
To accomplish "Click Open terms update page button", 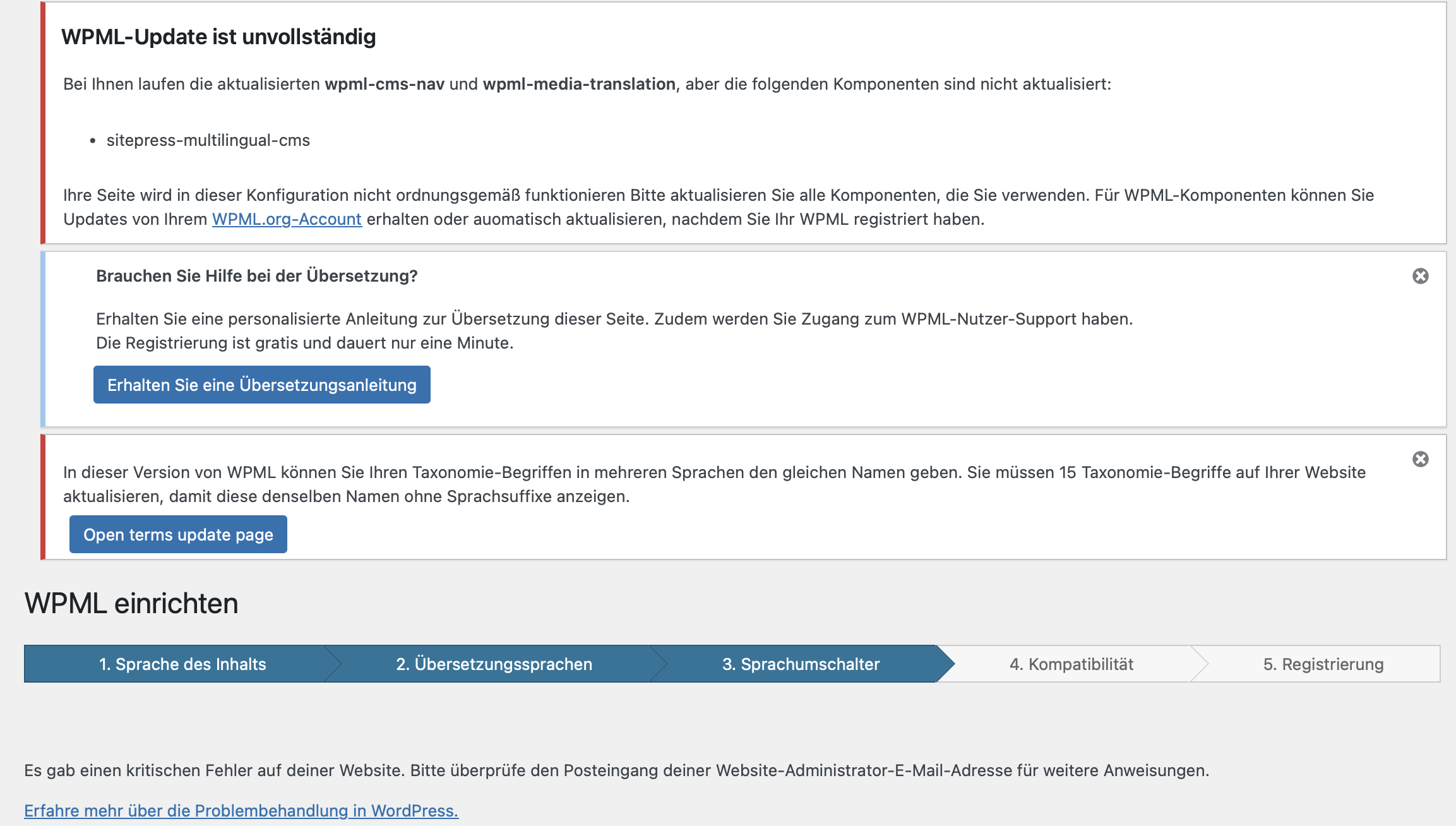I will click(x=178, y=534).
